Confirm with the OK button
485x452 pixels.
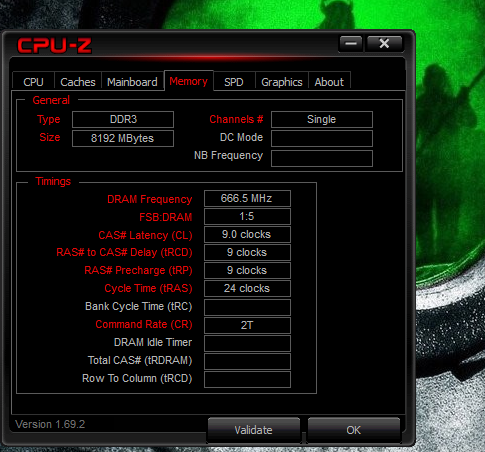coord(353,430)
